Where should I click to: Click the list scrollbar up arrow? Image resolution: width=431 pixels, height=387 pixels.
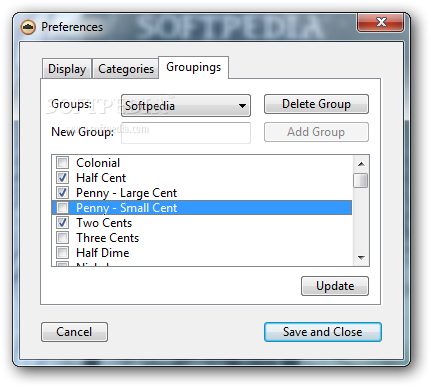361,164
